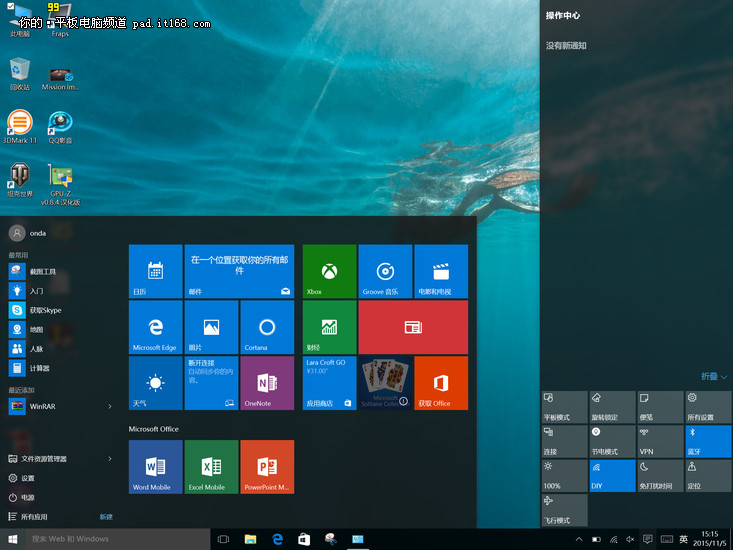Image resolution: width=733 pixels, height=550 pixels.
Task: Select the 3DMark 11 desktop shortcut
Action: 20,127
